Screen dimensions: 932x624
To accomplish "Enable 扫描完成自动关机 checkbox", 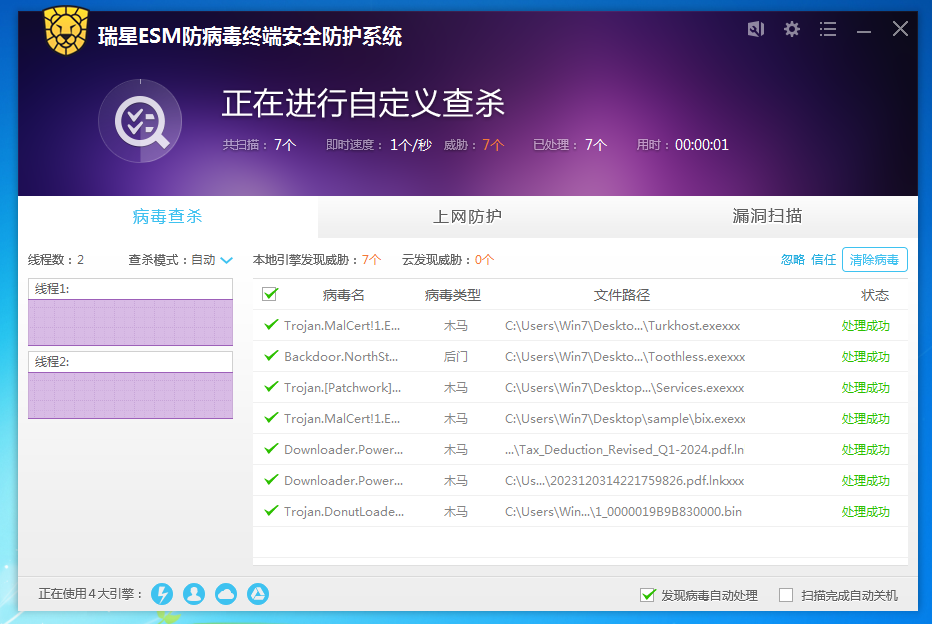I will tap(786, 595).
